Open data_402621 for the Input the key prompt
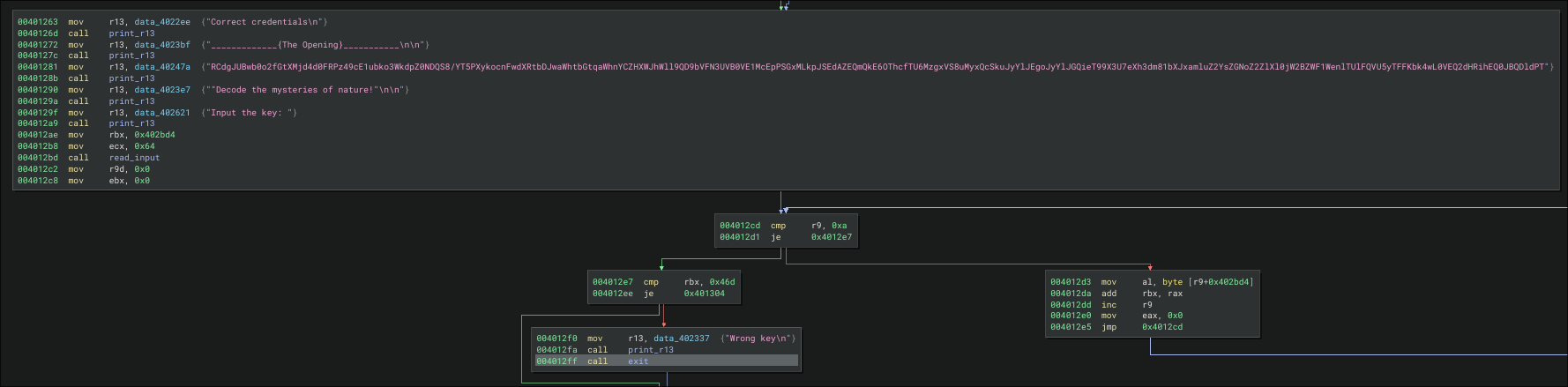 tap(161, 113)
